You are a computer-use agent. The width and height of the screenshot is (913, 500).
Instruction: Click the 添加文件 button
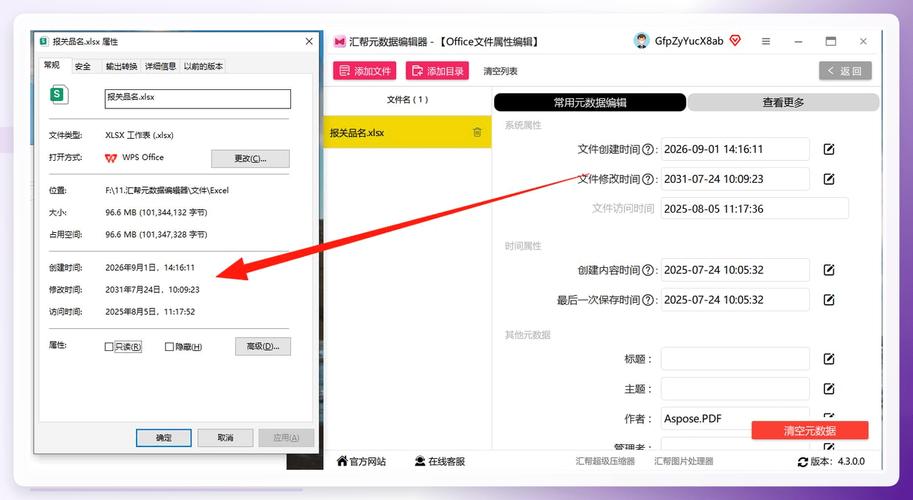(x=365, y=71)
